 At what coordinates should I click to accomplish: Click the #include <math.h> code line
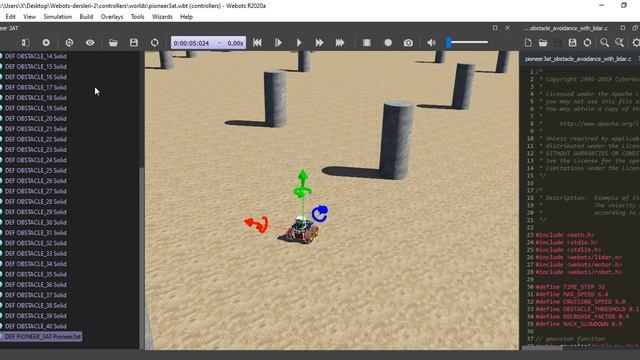(565, 235)
